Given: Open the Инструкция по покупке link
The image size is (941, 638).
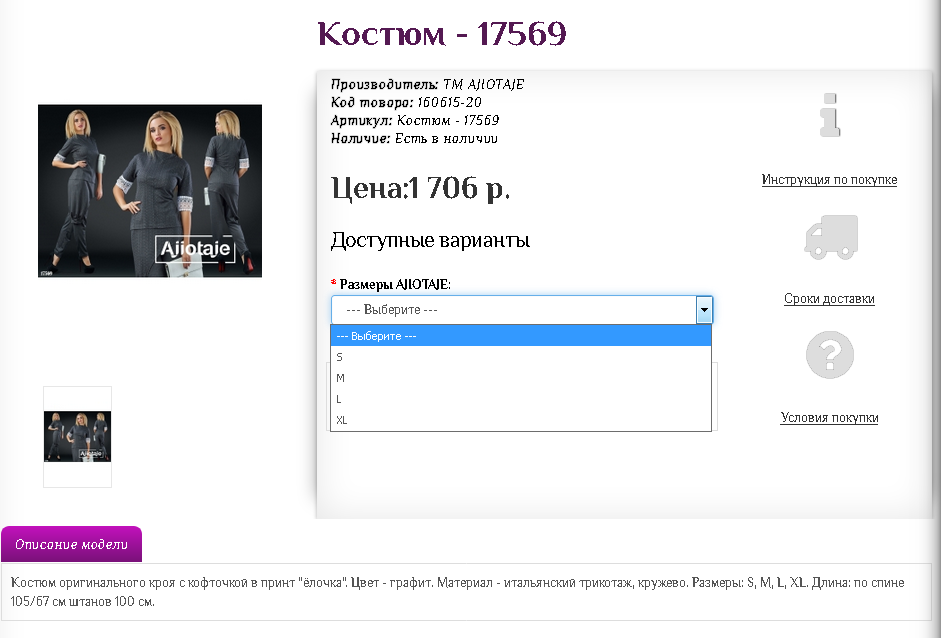Looking at the screenshot, I should click(x=829, y=179).
